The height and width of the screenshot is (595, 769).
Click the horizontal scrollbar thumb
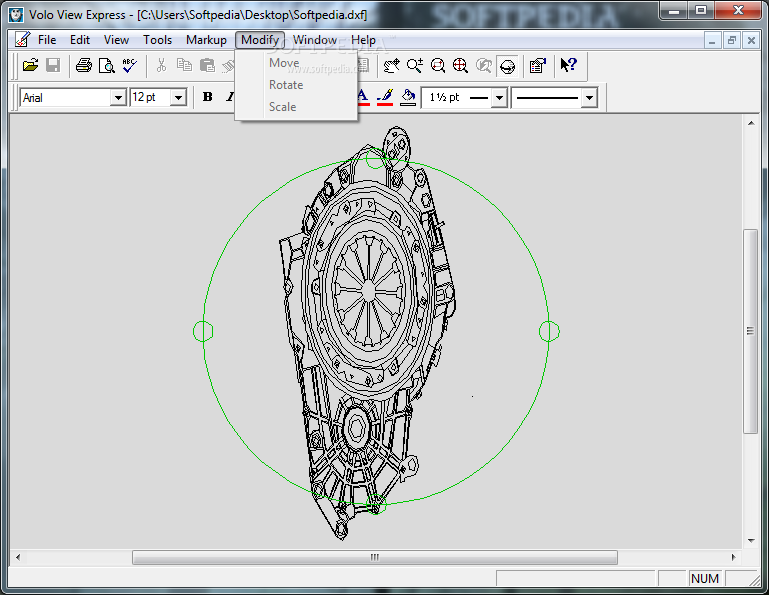375,557
